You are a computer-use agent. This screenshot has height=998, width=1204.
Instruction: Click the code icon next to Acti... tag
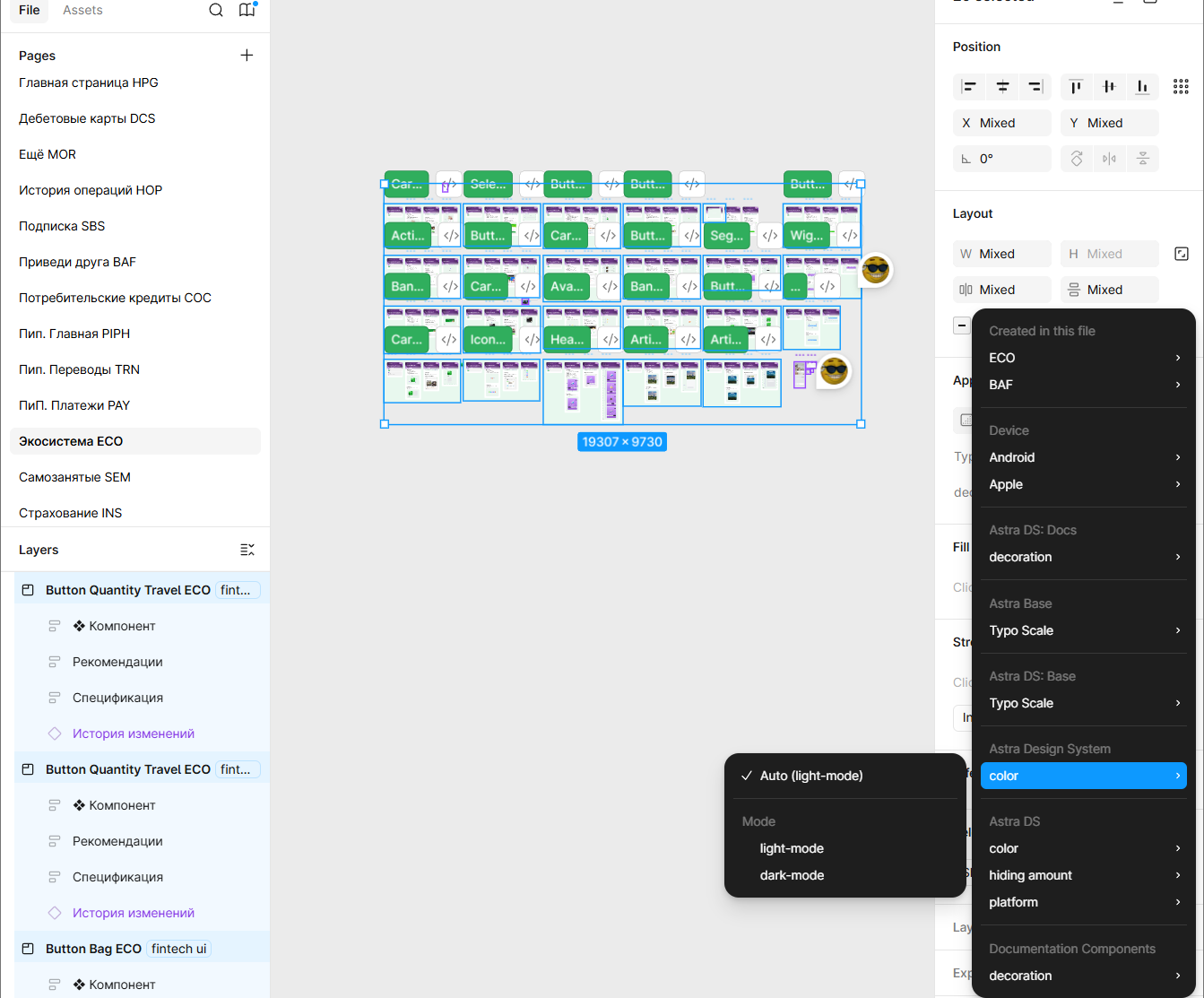coord(450,236)
